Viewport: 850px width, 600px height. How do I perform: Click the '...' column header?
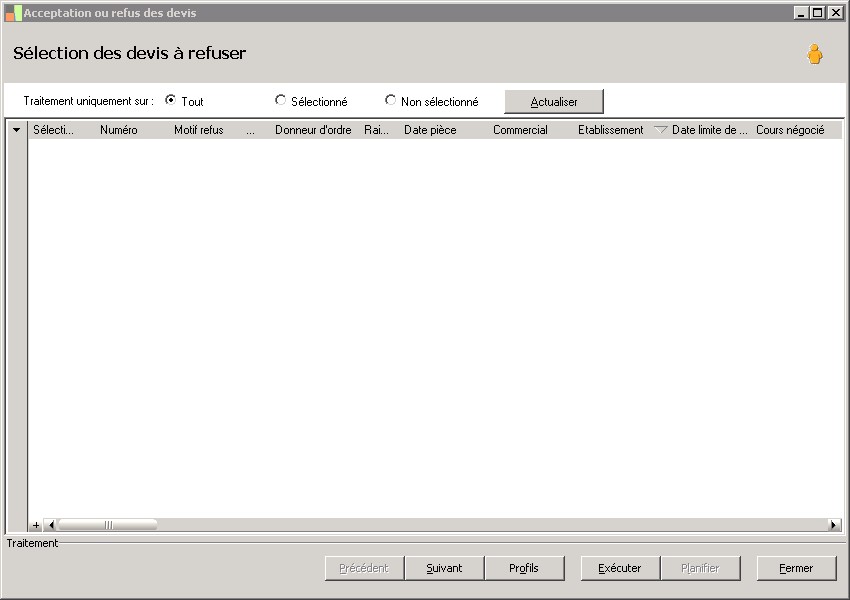[x=250, y=130]
